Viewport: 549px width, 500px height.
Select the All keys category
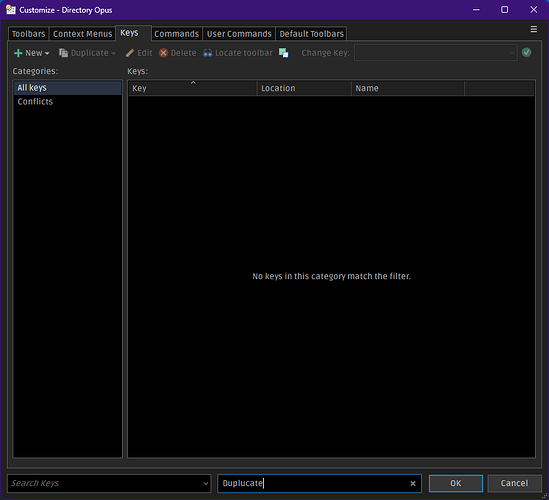pos(68,88)
